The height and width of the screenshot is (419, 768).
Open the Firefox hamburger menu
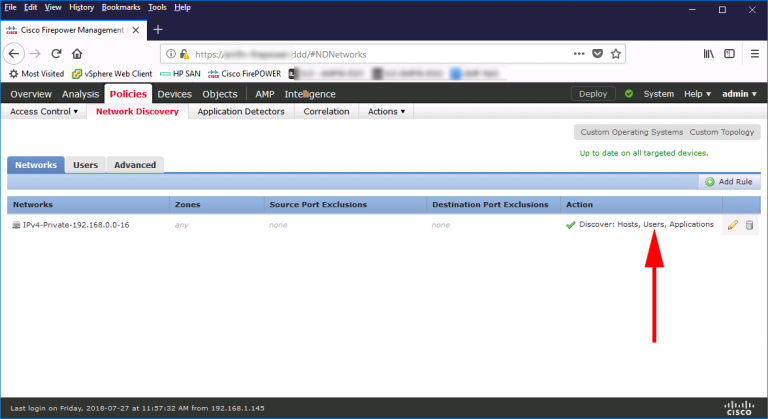(x=755, y=54)
